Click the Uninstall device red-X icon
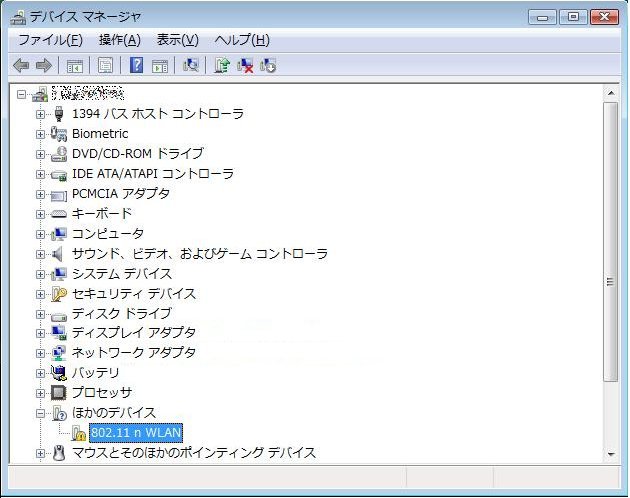This screenshot has height=498, width=630. click(x=245, y=65)
